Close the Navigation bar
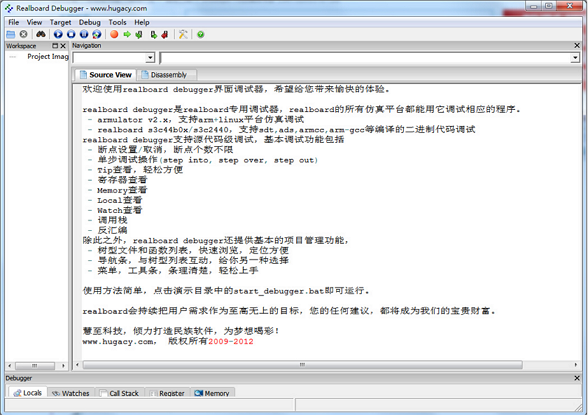This screenshot has height=415, width=588. pos(577,45)
